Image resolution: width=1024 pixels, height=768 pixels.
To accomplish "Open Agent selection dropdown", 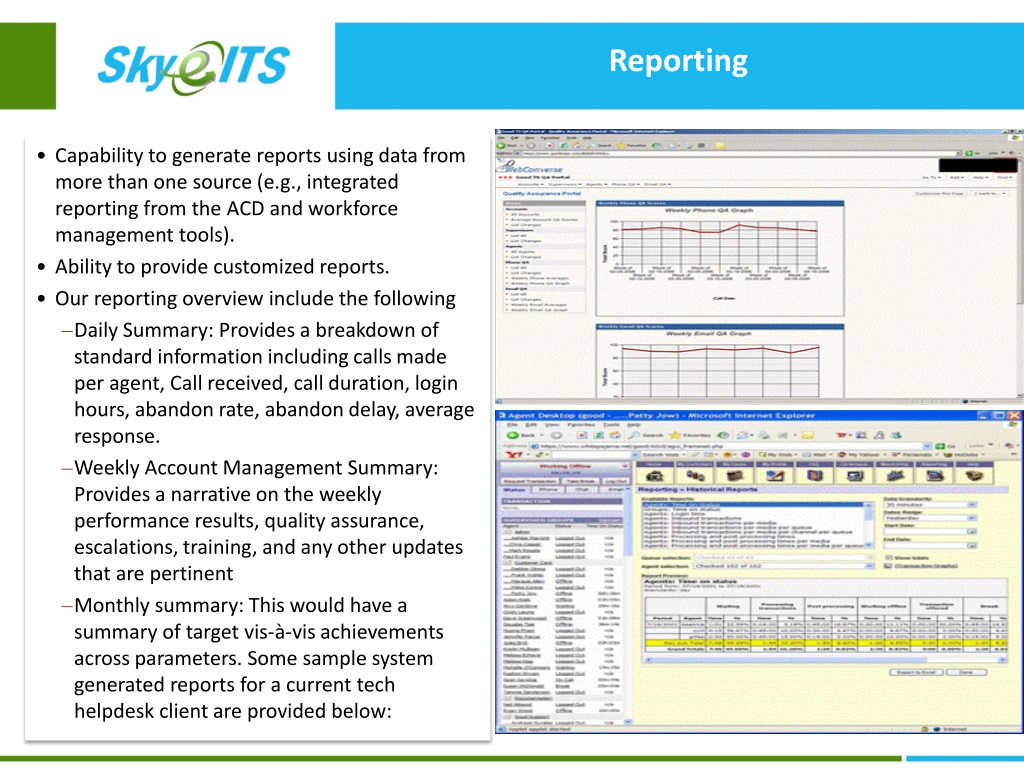I will [x=784, y=566].
